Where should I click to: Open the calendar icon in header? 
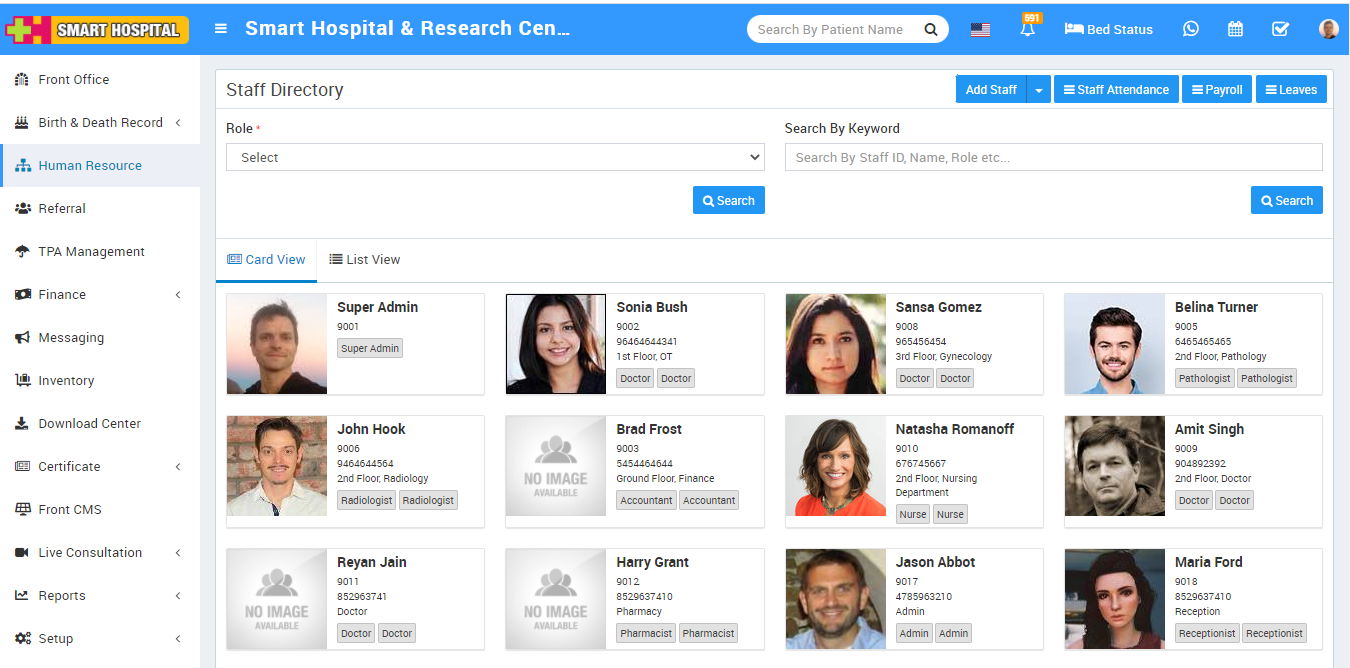point(1235,29)
